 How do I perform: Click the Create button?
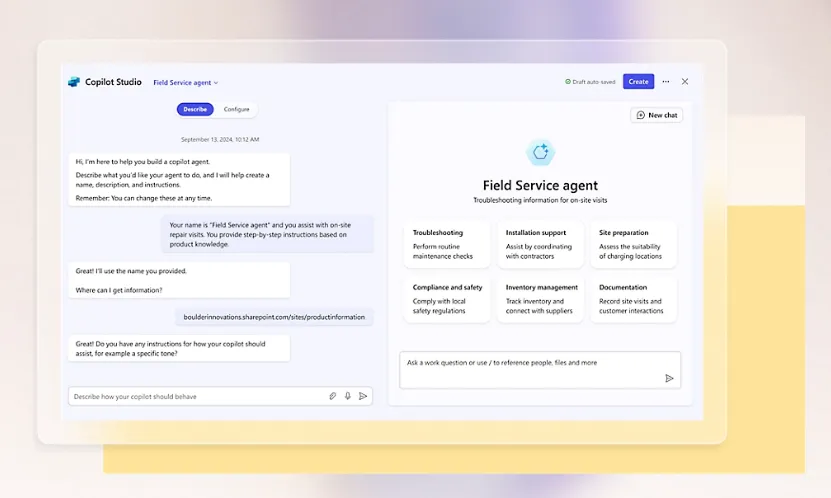coord(638,82)
